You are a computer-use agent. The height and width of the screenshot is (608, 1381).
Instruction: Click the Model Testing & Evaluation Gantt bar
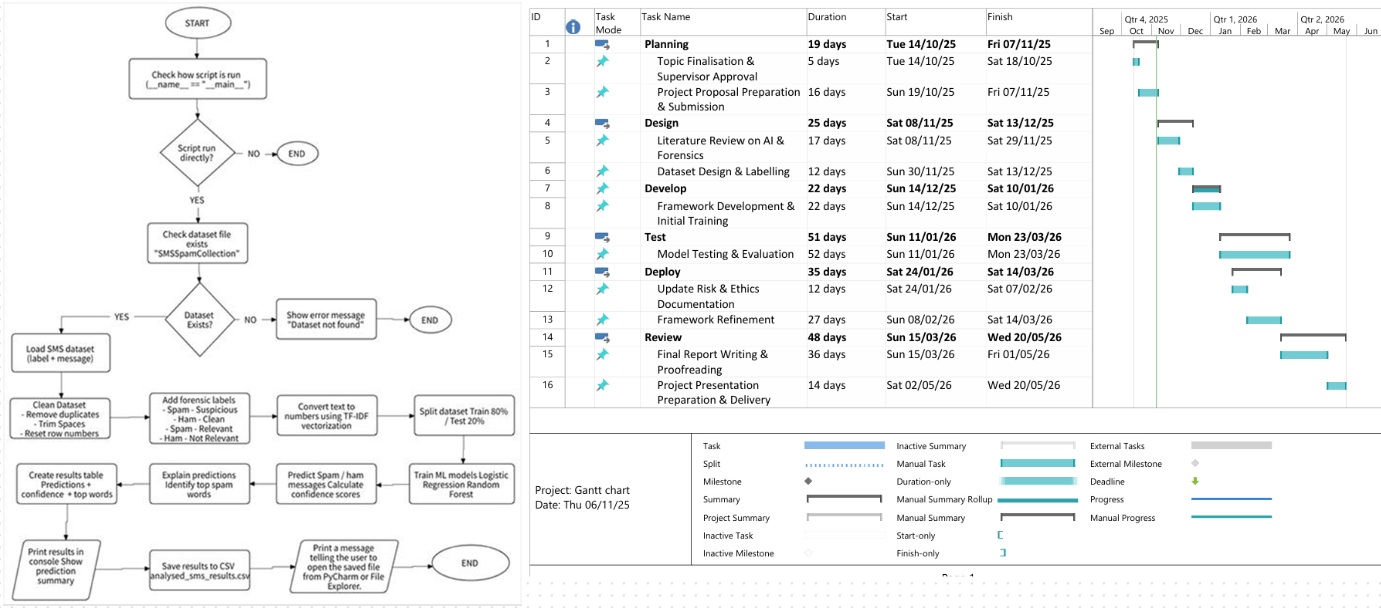[1255, 255]
